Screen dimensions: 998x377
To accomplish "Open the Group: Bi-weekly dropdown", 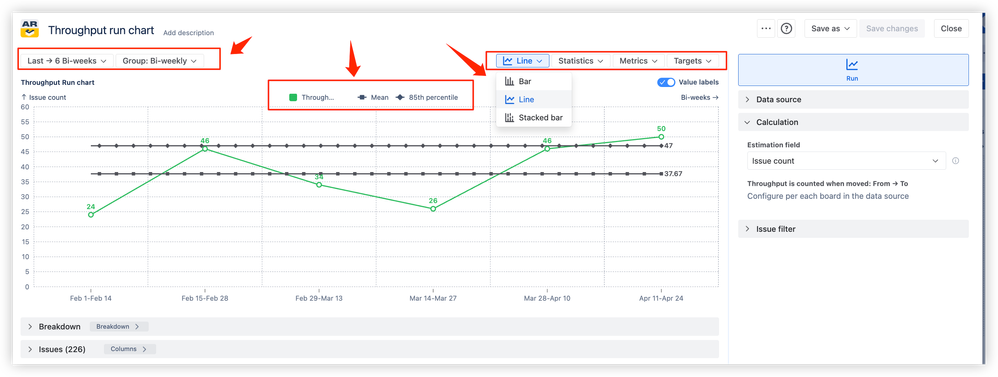I will coord(160,61).
